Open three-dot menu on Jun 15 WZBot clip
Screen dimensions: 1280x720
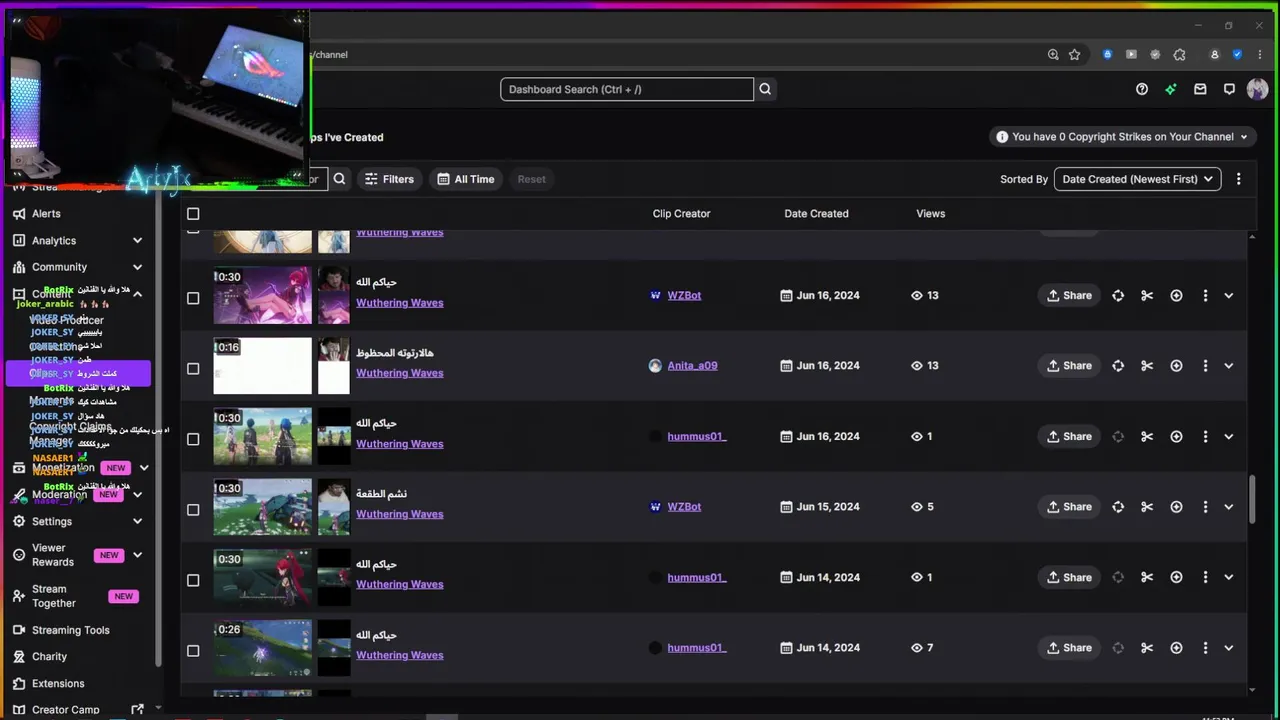click(x=1205, y=507)
